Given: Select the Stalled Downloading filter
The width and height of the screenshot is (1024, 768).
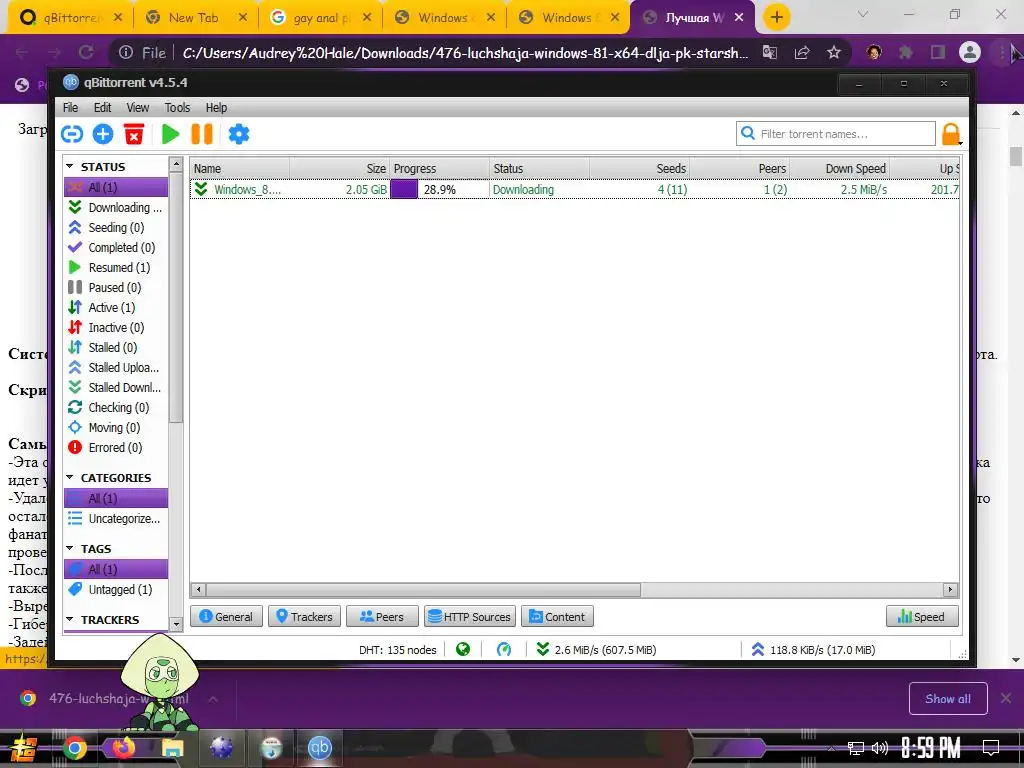Looking at the screenshot, I should (x=116, y=387).
